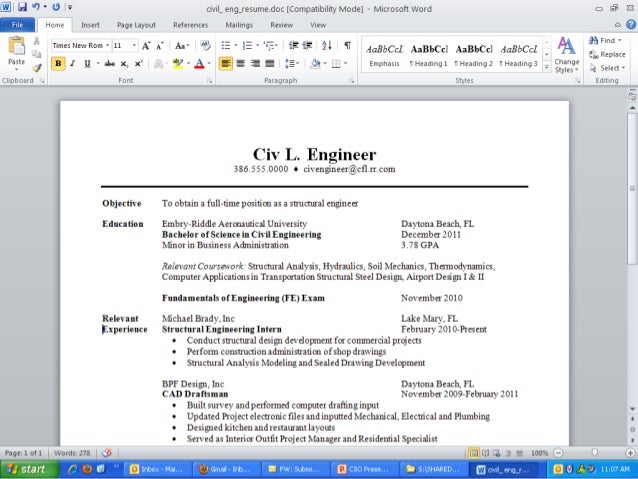Viewport: 638px width, 479px height.
Task: Undo the last action
Action: [x=36, y=7]
